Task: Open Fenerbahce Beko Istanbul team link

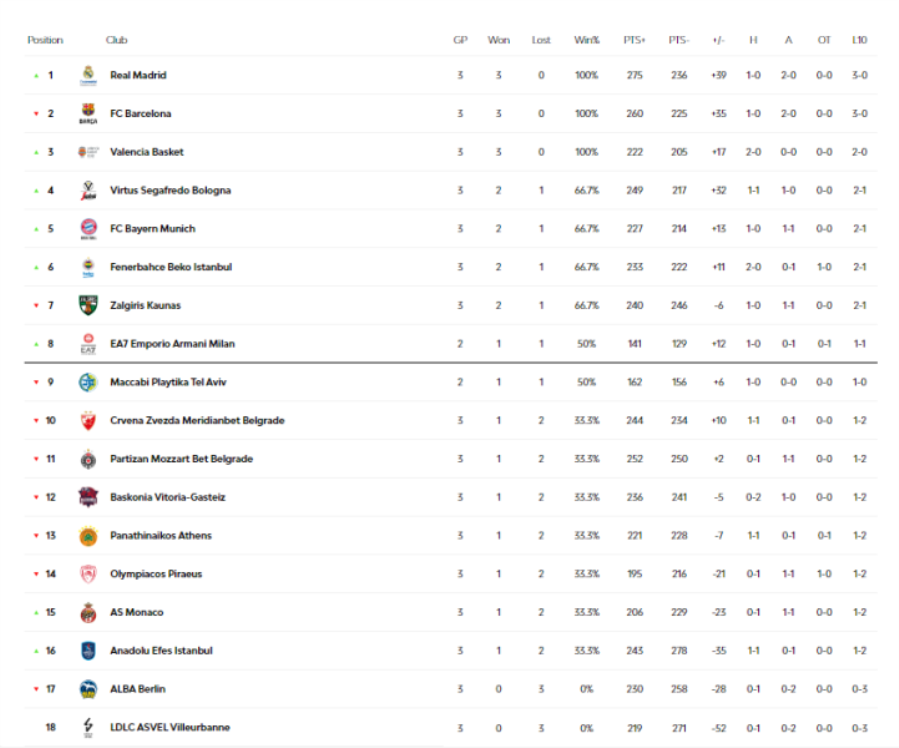Action: 171,267
